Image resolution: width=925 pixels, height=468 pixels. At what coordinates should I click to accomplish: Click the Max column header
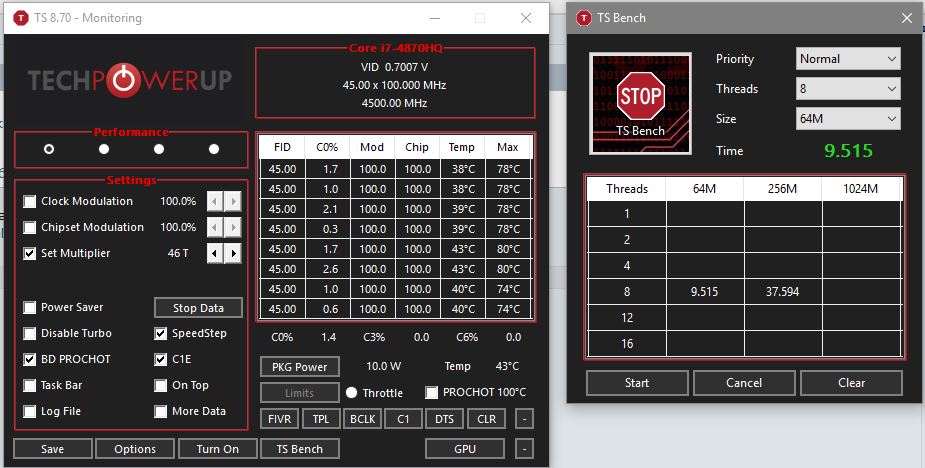tap(507, 147)
